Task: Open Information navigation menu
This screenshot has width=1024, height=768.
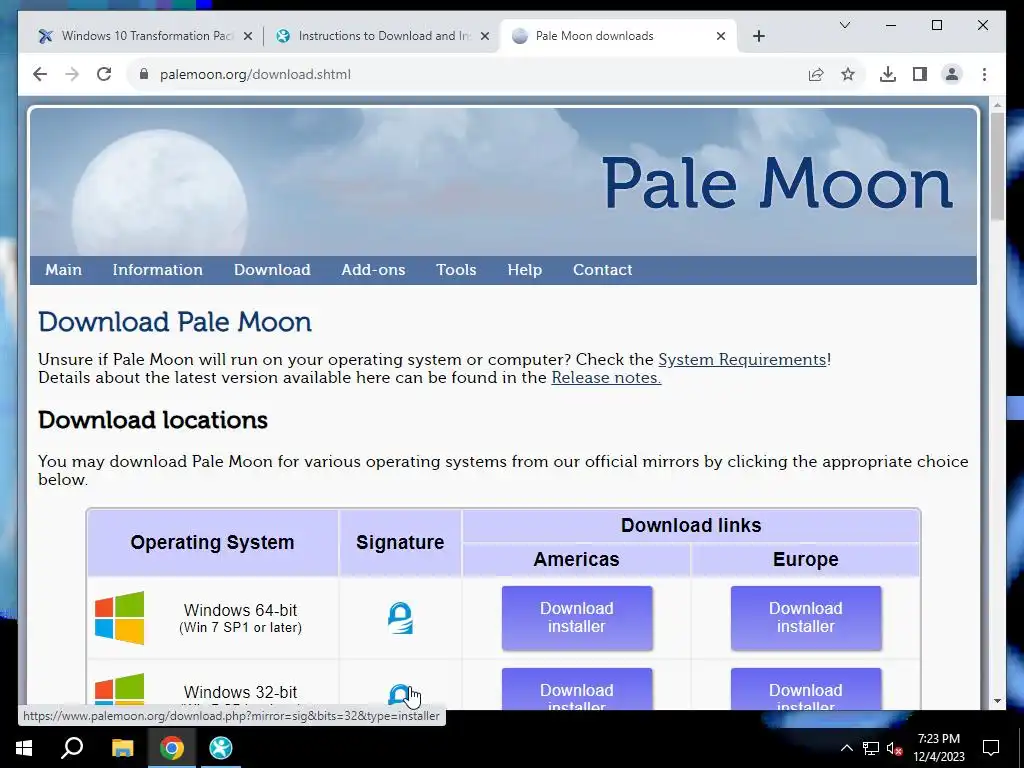Action: coord(157,270)
